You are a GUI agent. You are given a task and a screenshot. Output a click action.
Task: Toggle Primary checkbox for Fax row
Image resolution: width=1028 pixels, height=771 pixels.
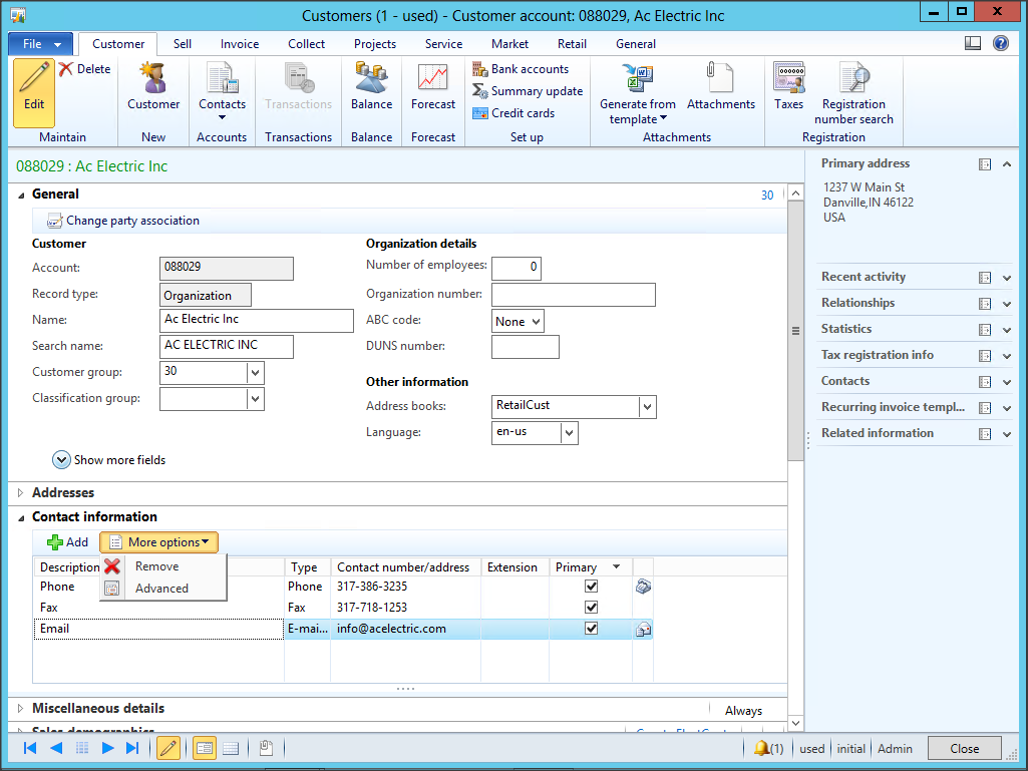[591, 608]
